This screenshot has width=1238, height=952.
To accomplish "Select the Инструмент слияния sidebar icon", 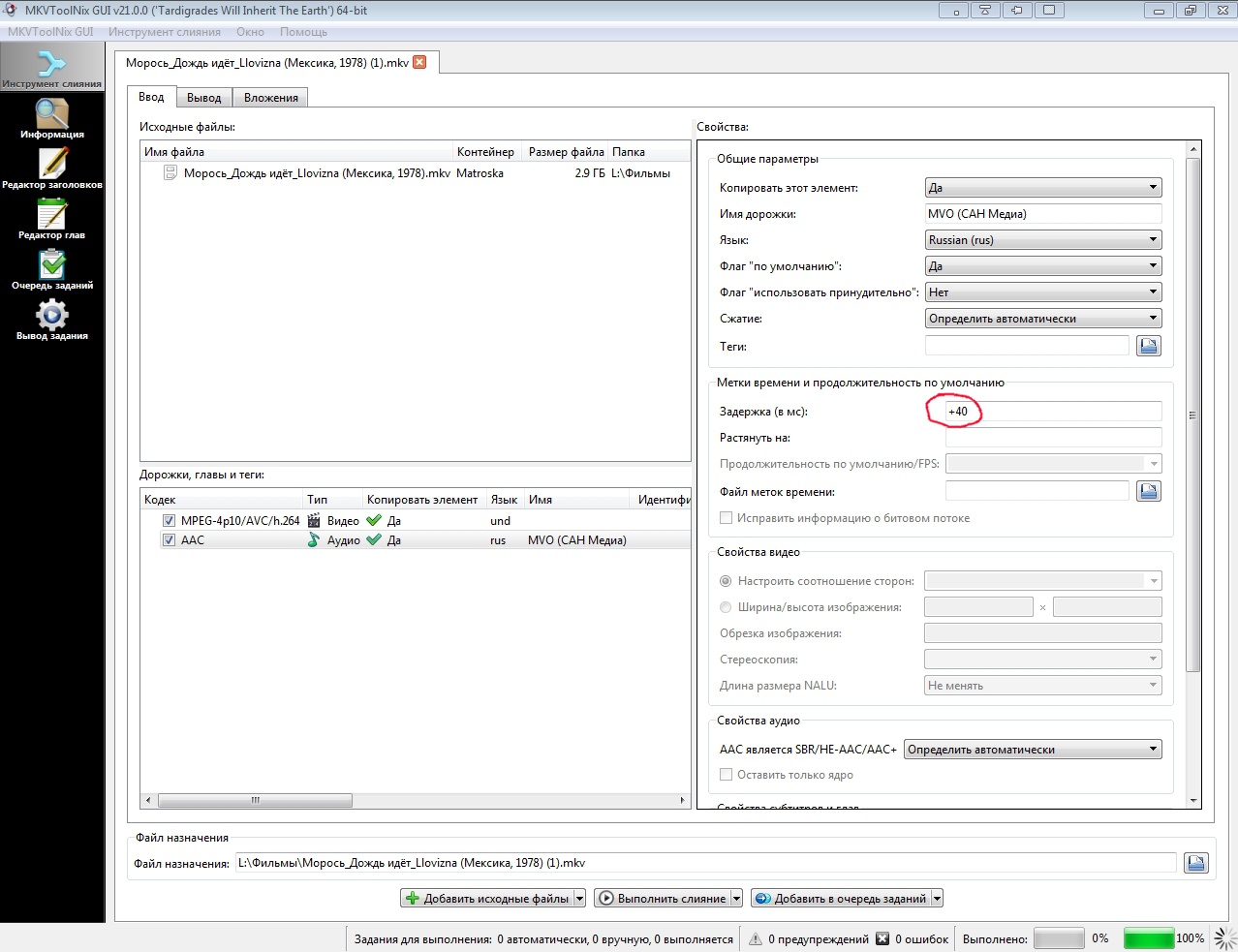I will tap(51, 68).
